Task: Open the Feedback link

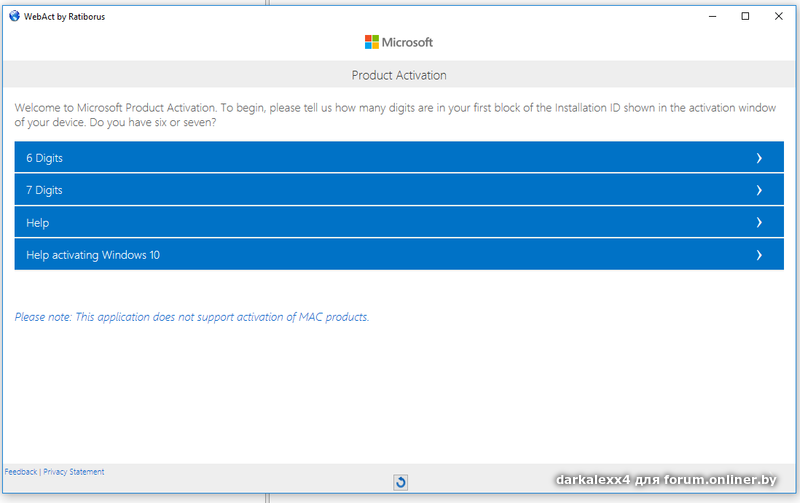Action: click(x=21, y=472)
